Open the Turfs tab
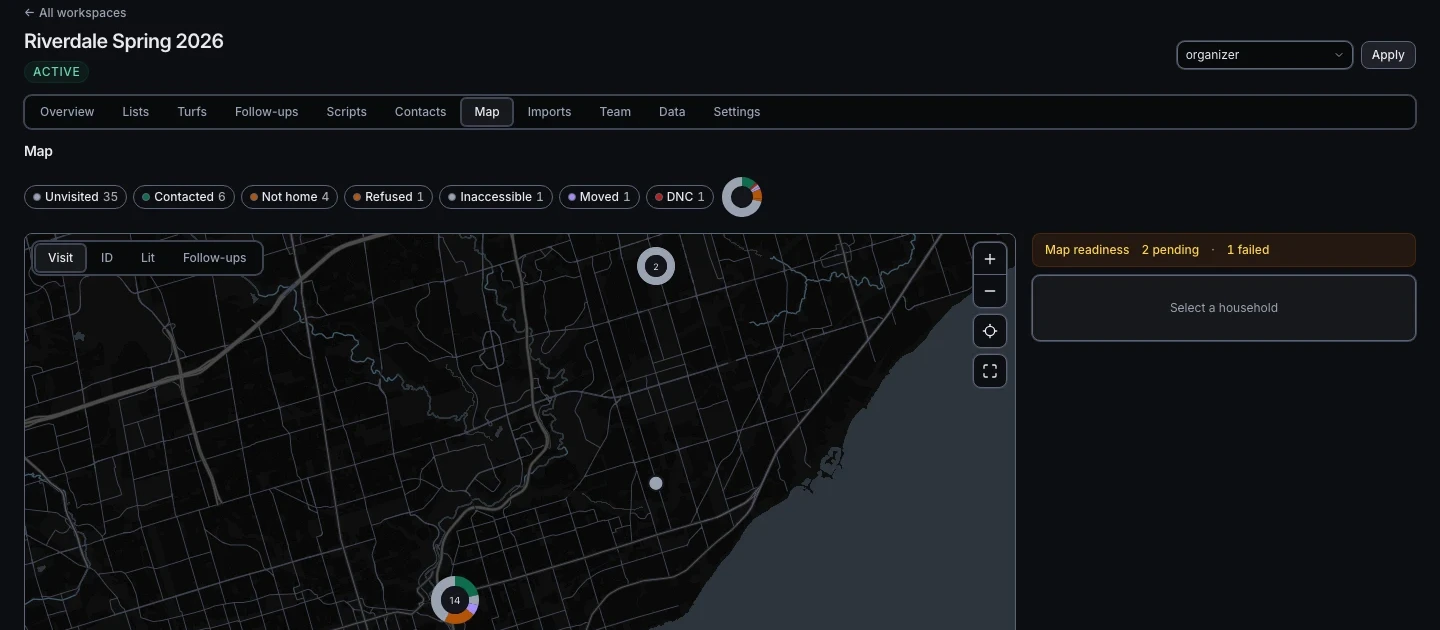Image resolution: width=1440 pixels, height=630 pixels. click(192, 112)
